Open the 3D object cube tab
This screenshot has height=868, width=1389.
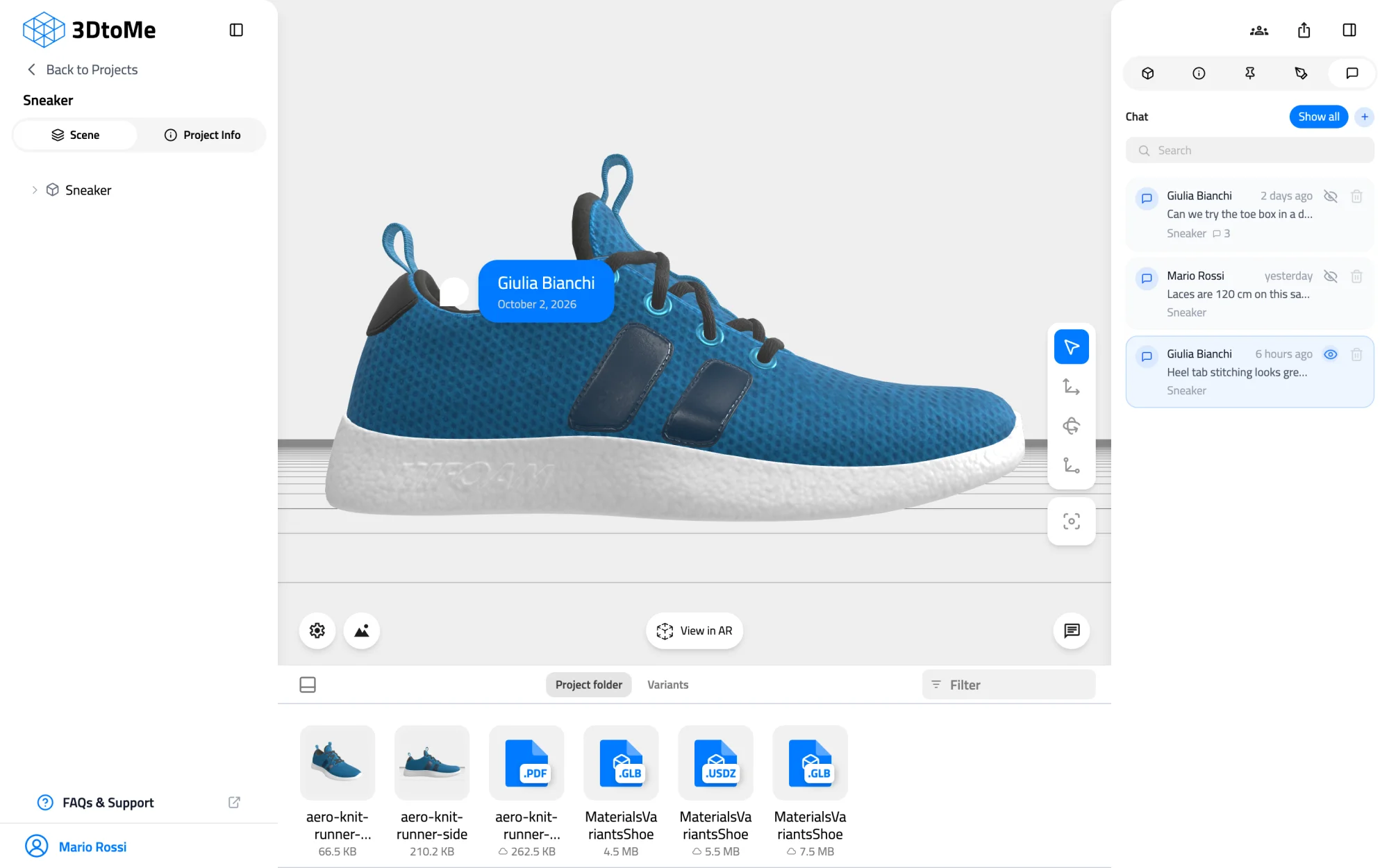click(x=1148, y=73)
